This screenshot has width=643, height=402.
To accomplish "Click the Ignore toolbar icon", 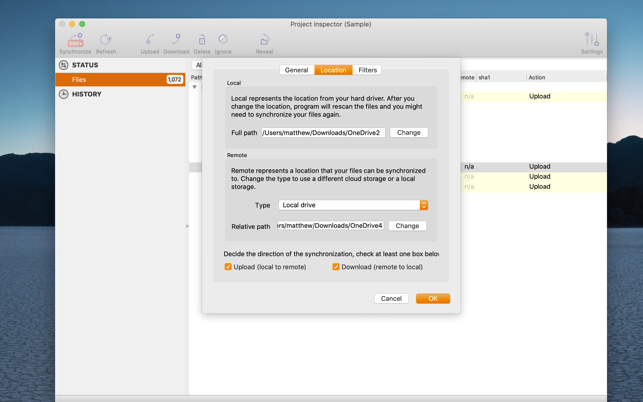I will (223, 39).
